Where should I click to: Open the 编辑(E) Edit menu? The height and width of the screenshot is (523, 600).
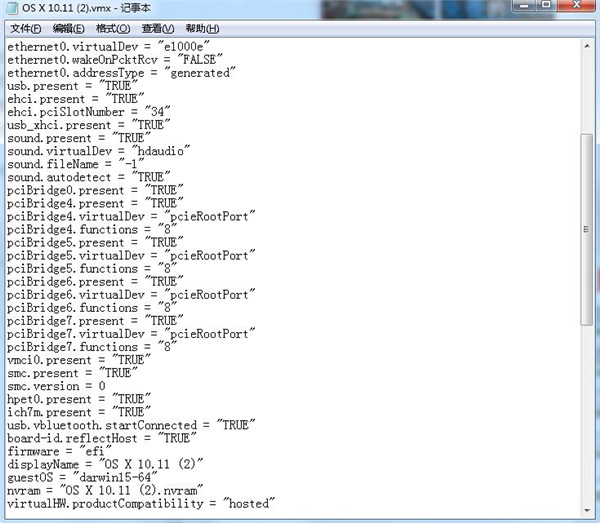pyautogui.click(x=69, y=29)
